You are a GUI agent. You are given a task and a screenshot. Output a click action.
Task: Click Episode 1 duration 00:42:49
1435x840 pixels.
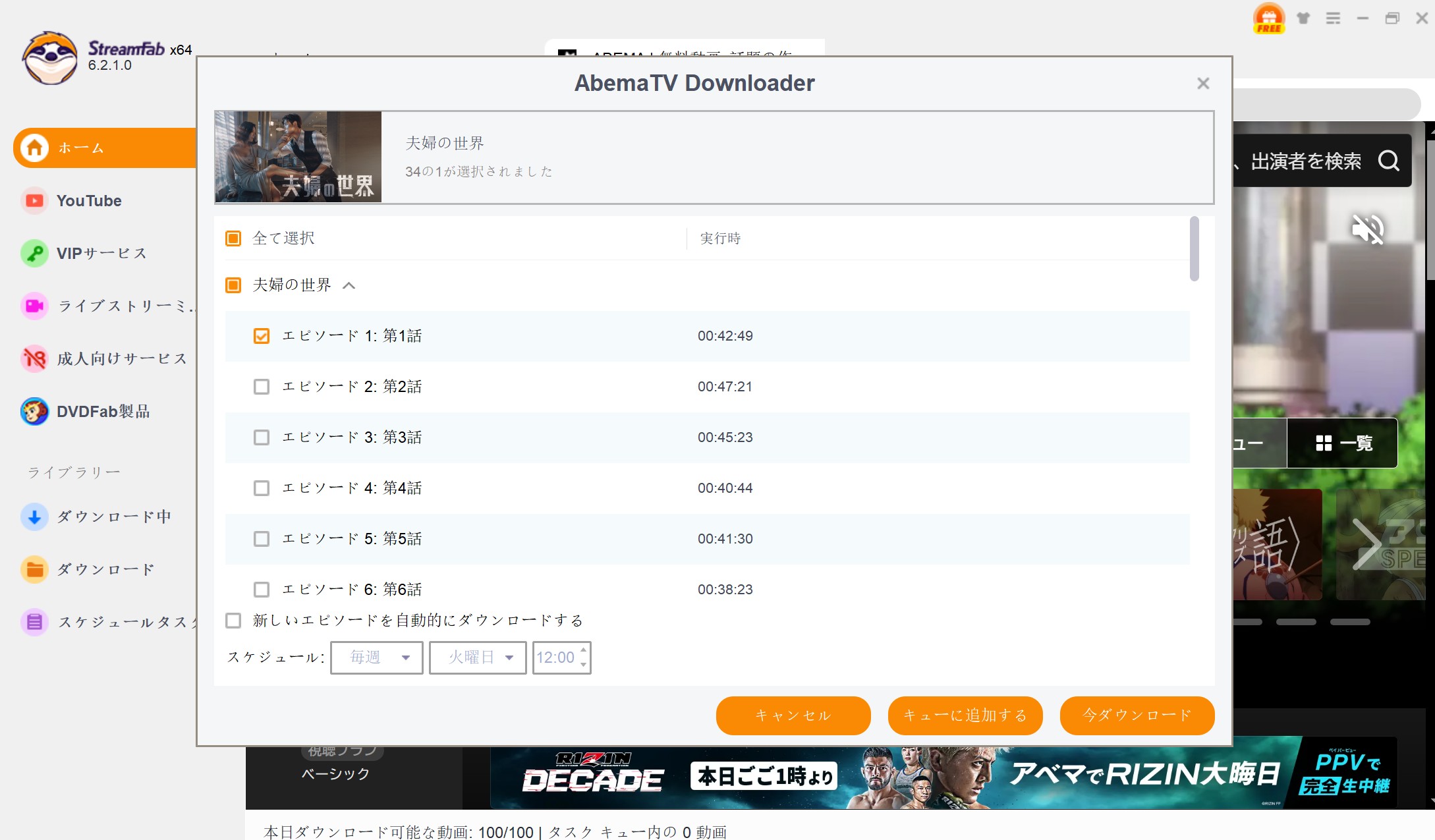click(725, 336)
